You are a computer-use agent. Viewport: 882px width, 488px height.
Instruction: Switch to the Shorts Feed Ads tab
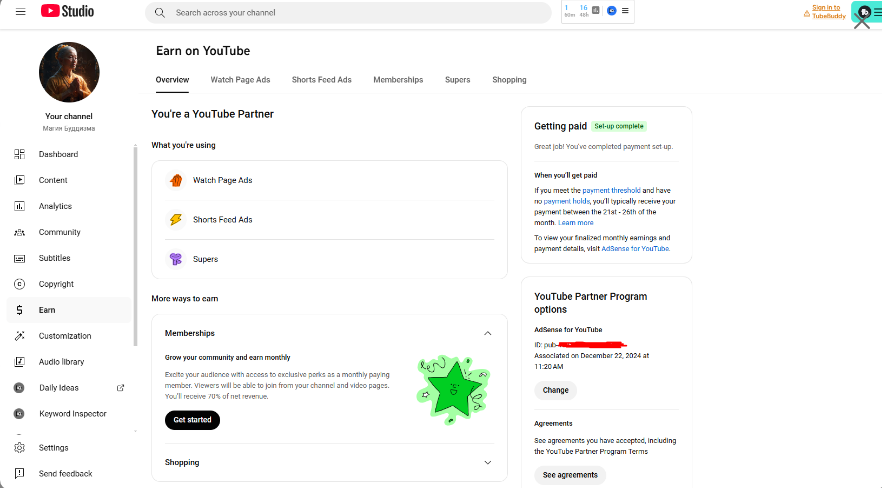coord(322,80)
